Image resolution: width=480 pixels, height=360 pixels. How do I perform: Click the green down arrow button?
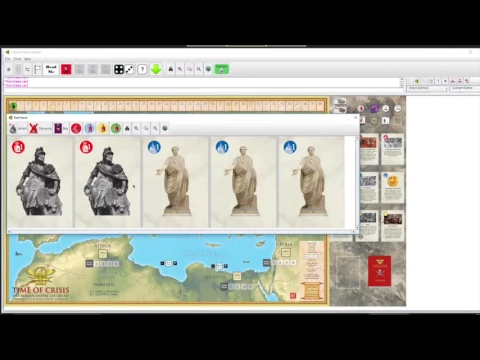tap(156, 69)
